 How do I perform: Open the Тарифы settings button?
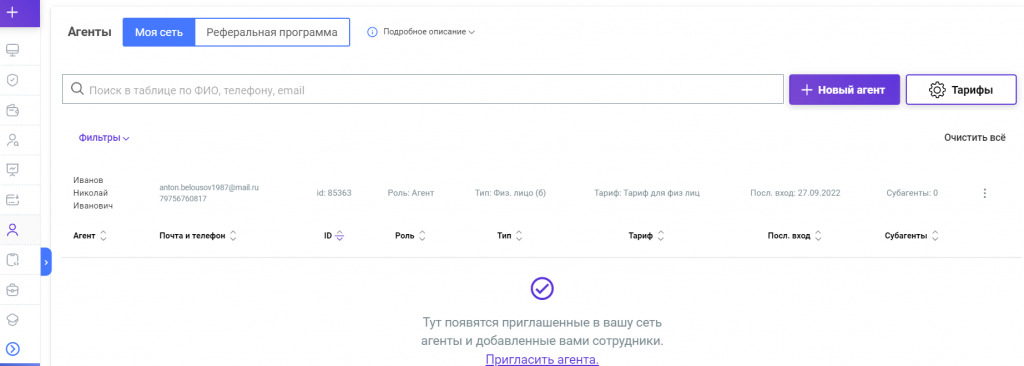point(961,90)
